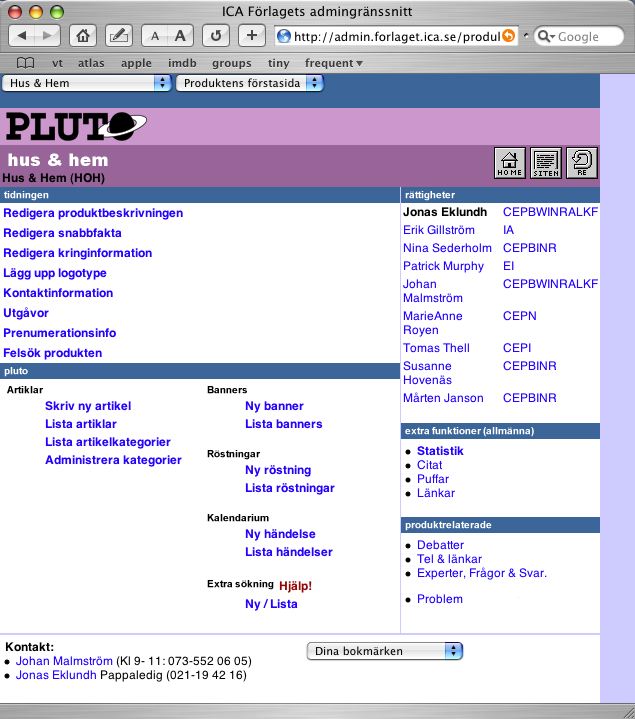
Task: Click the browser home toolbar button
Action: tap(84, 36)
